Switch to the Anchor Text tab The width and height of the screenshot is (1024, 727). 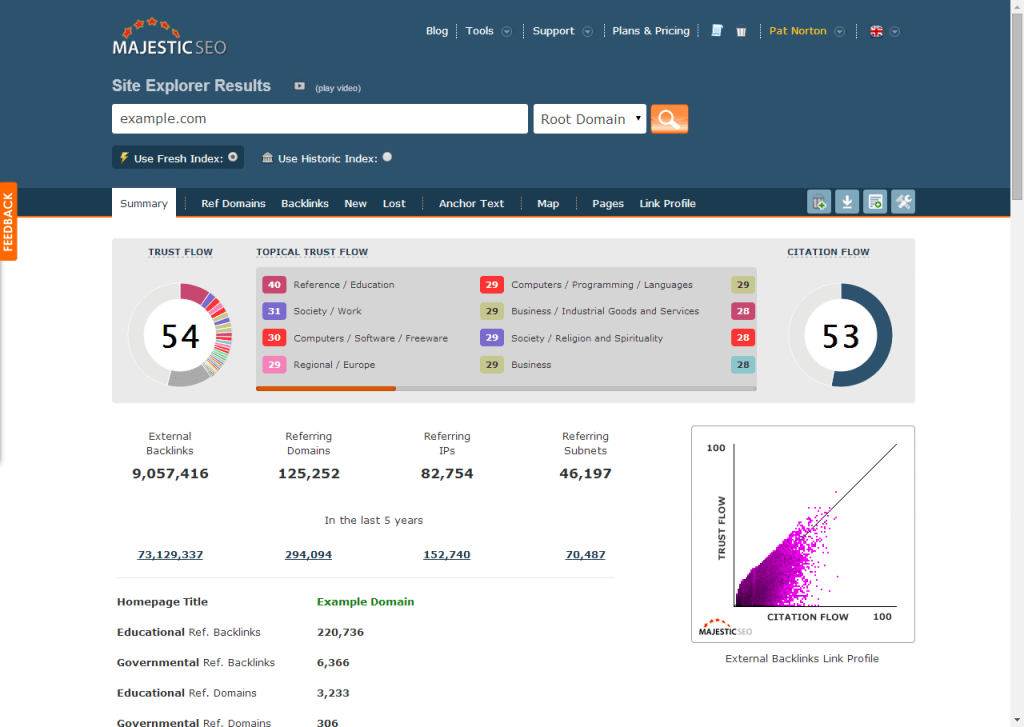472,203
